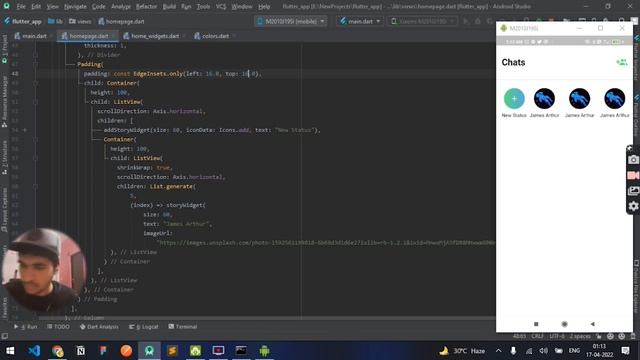
Task: Tap the third James Arthur story avatar
Action: [614, 98]
